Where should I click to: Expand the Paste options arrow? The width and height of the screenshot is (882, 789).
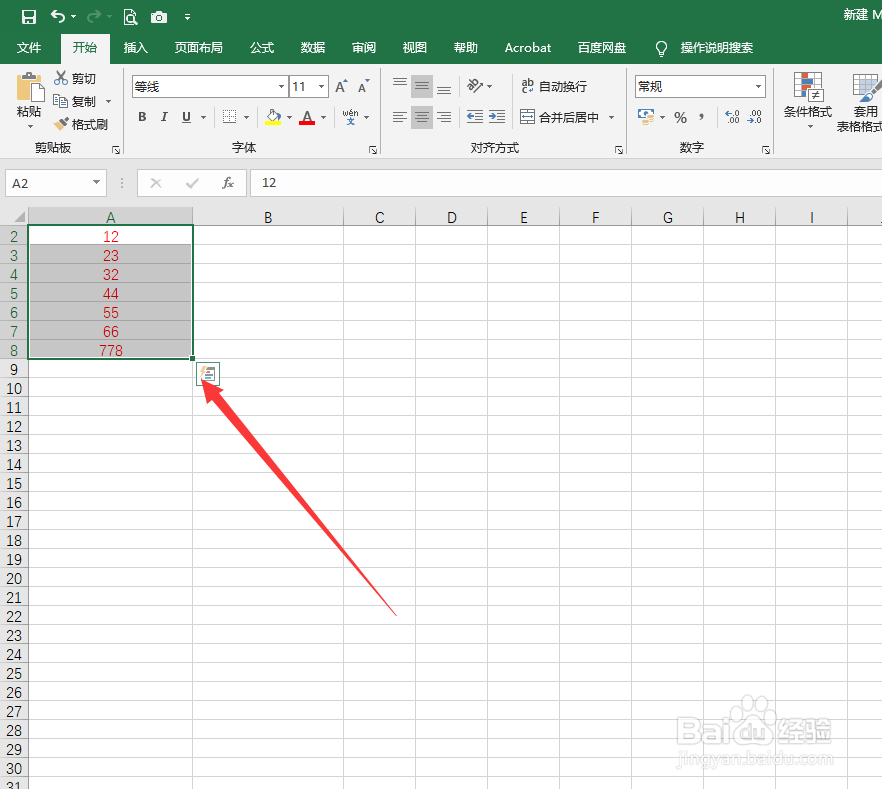[30, 127]
